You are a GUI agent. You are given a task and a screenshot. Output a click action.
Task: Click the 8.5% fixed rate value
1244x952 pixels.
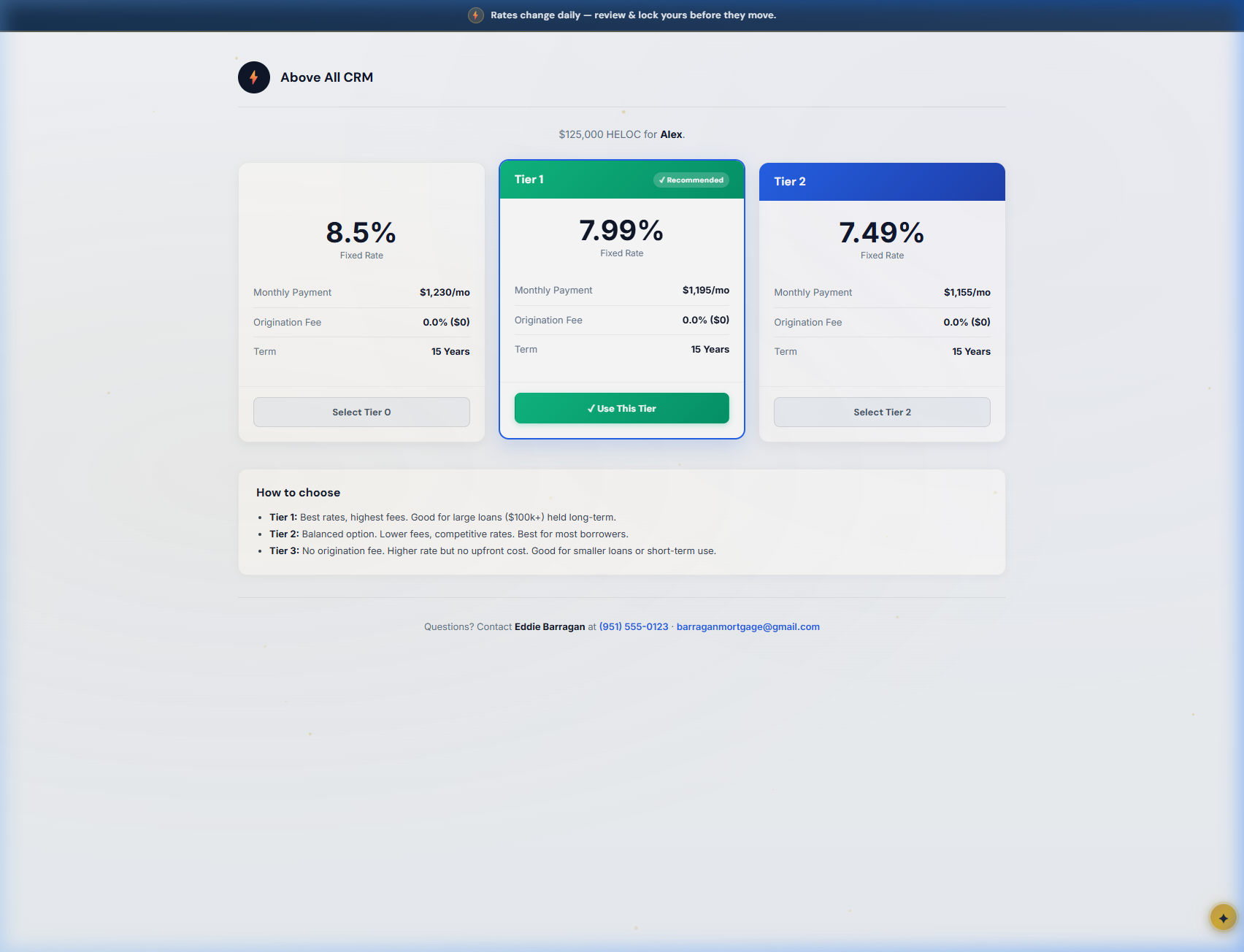361,233
